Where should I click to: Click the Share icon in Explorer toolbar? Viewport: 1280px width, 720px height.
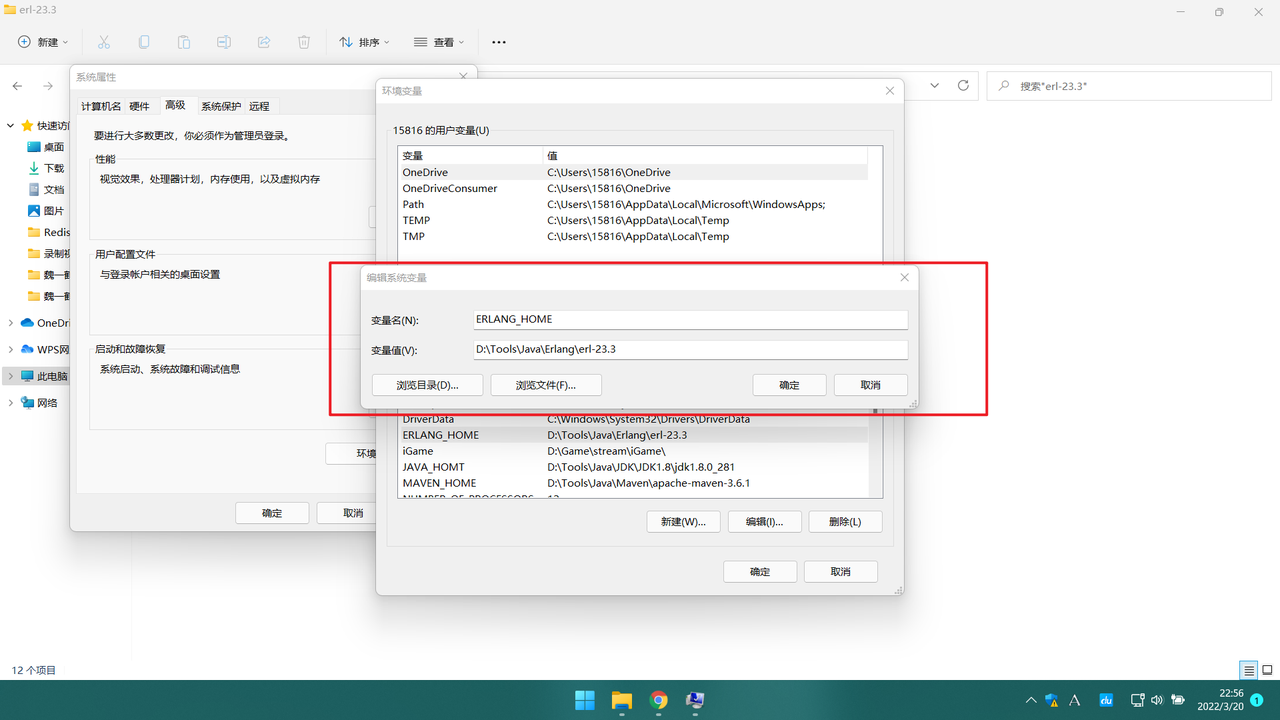click(264, 42)
